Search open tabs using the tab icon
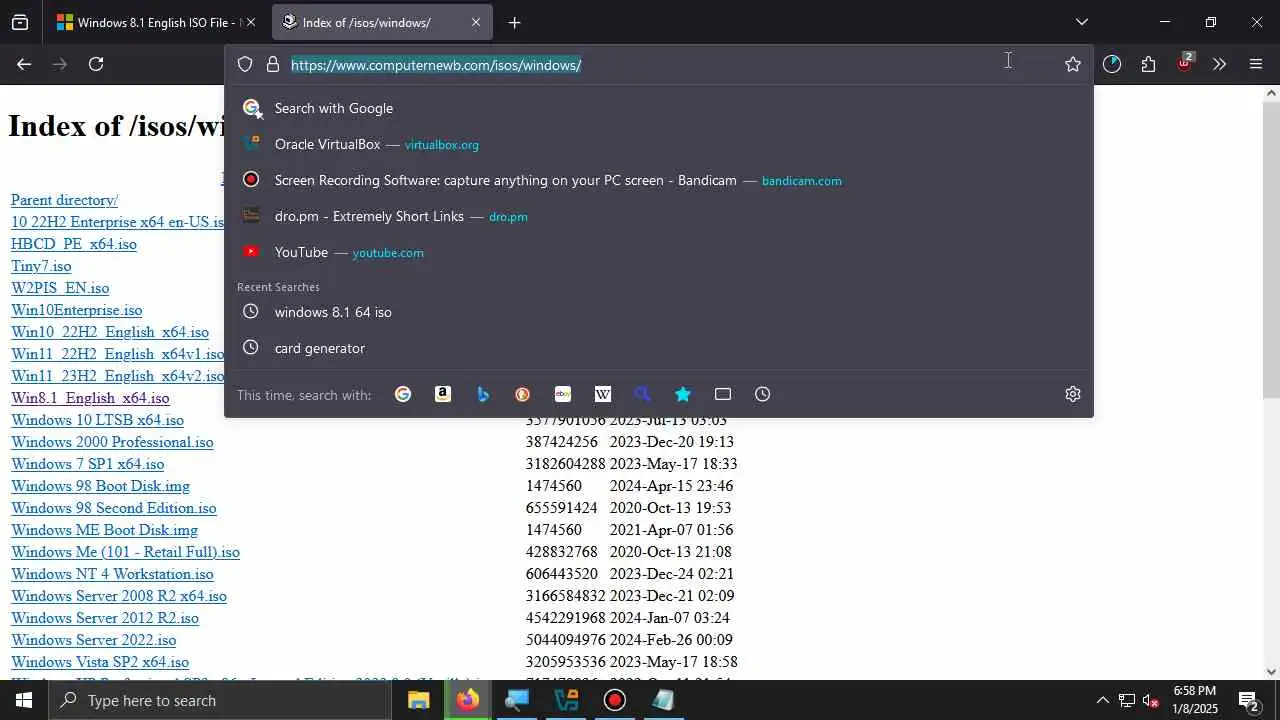The width and height of the screenshot is (1280, 720). pos(723,394)
